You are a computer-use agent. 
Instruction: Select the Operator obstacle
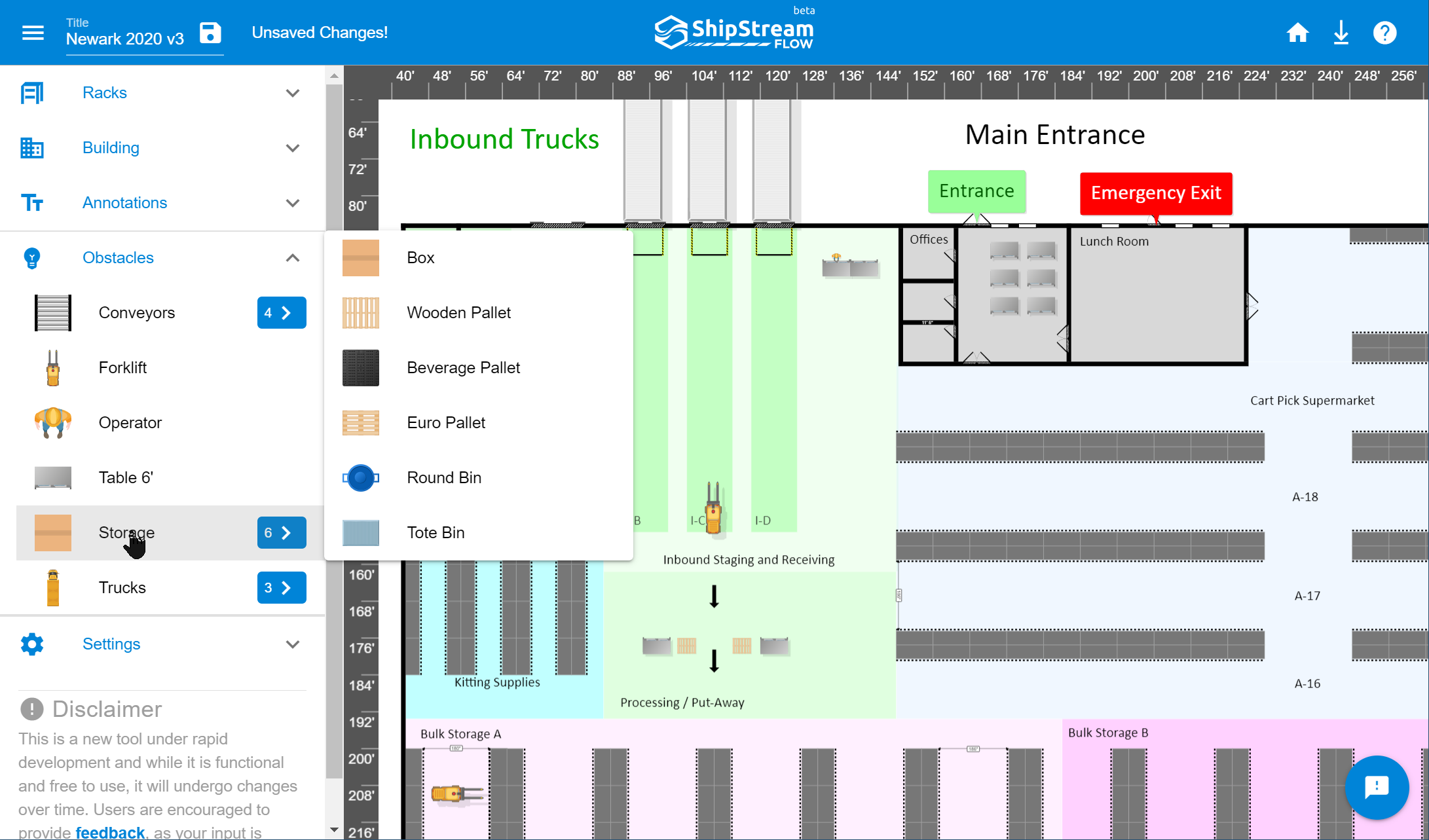(x=130, y=422)
